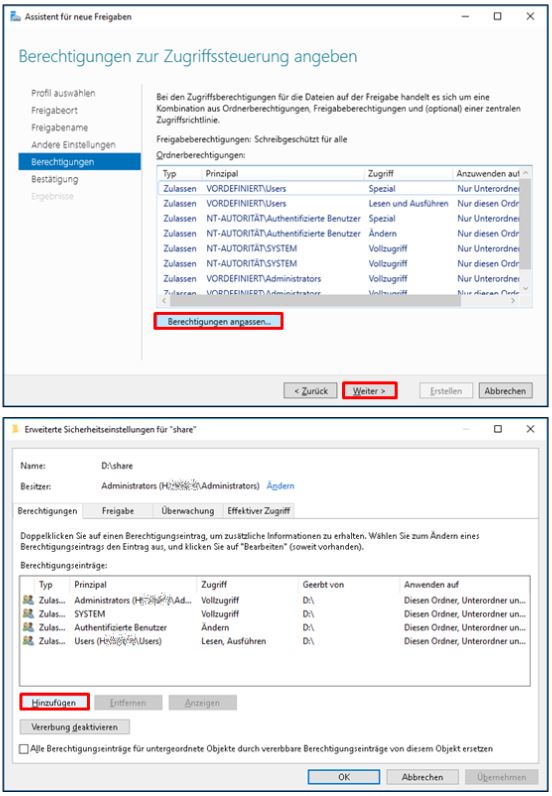Click Geerbt von column header
This screenshot has width=552, height=796.
point(349,584)
